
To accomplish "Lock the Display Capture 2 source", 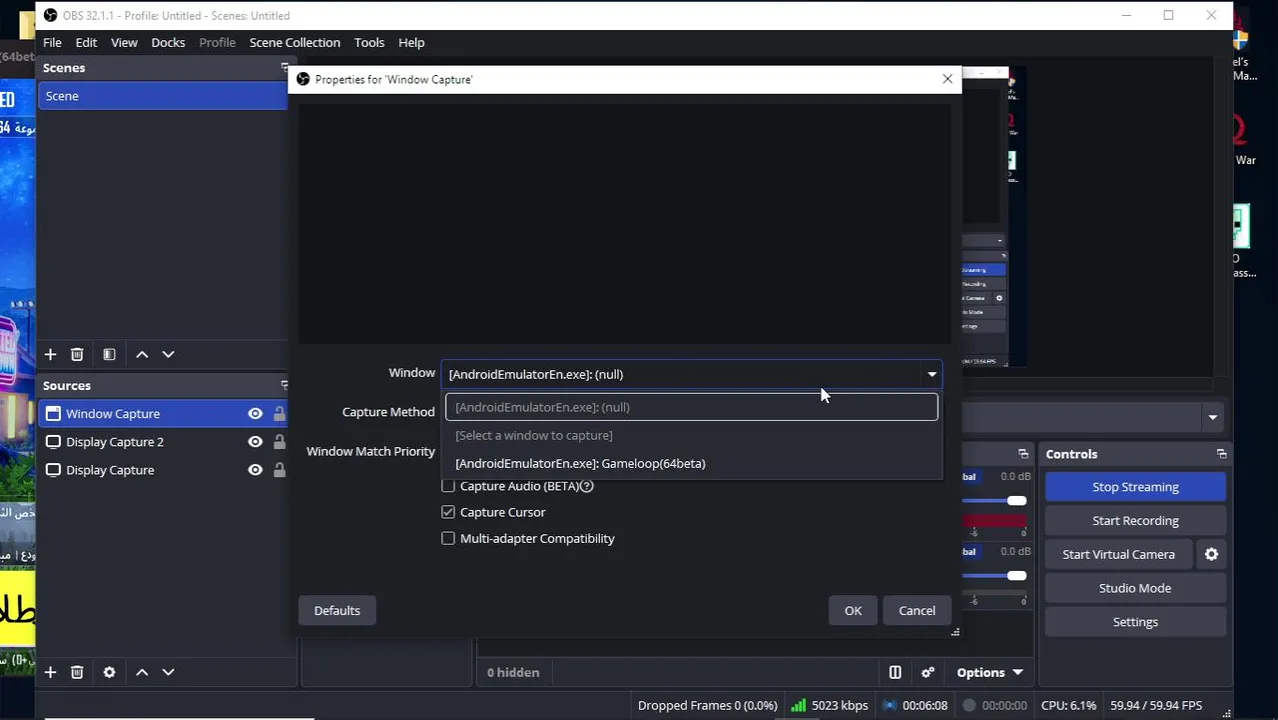I will pyautogui.click(x=279, y=441).
